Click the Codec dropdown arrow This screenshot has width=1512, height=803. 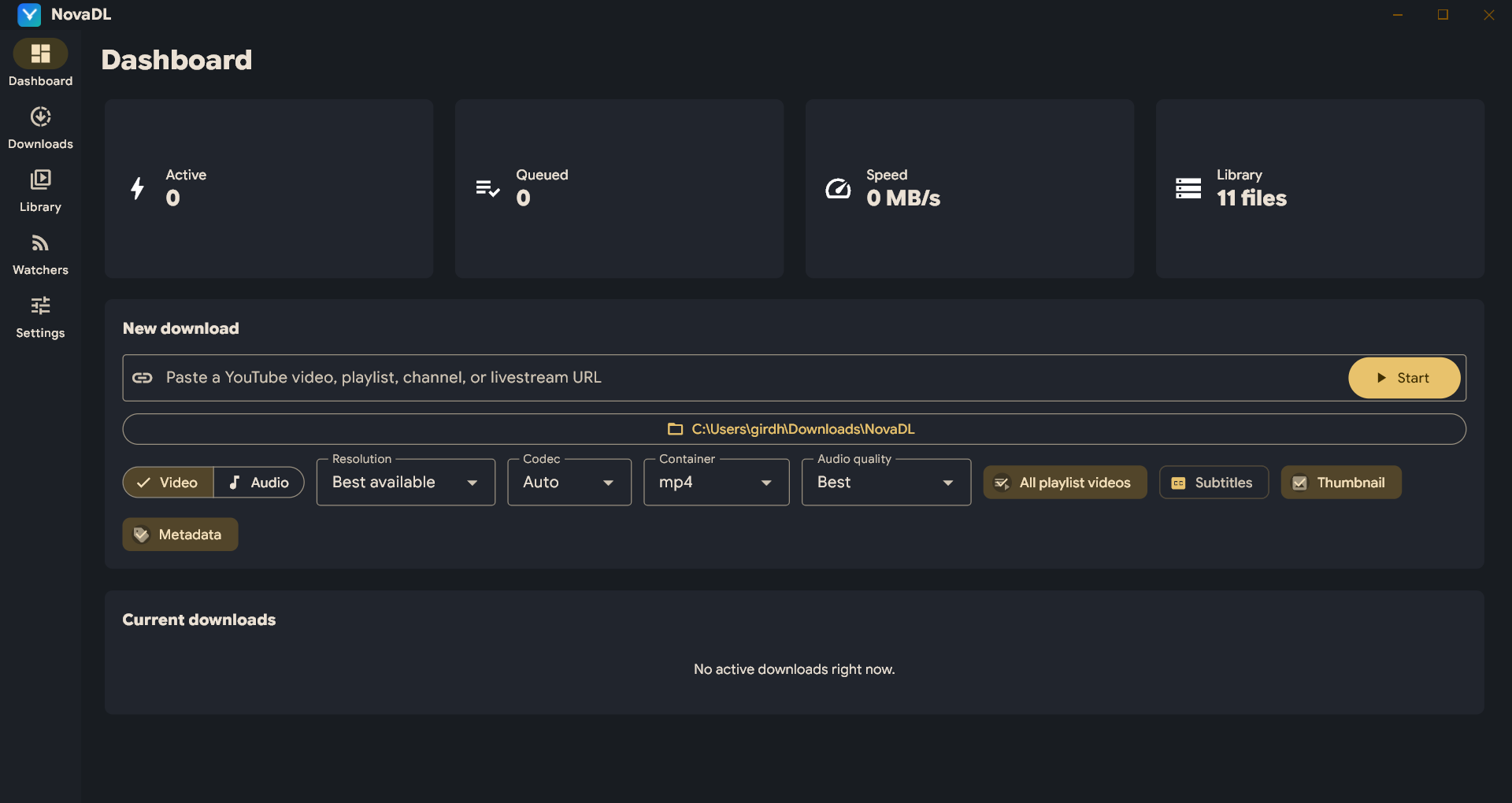[609, 483]
